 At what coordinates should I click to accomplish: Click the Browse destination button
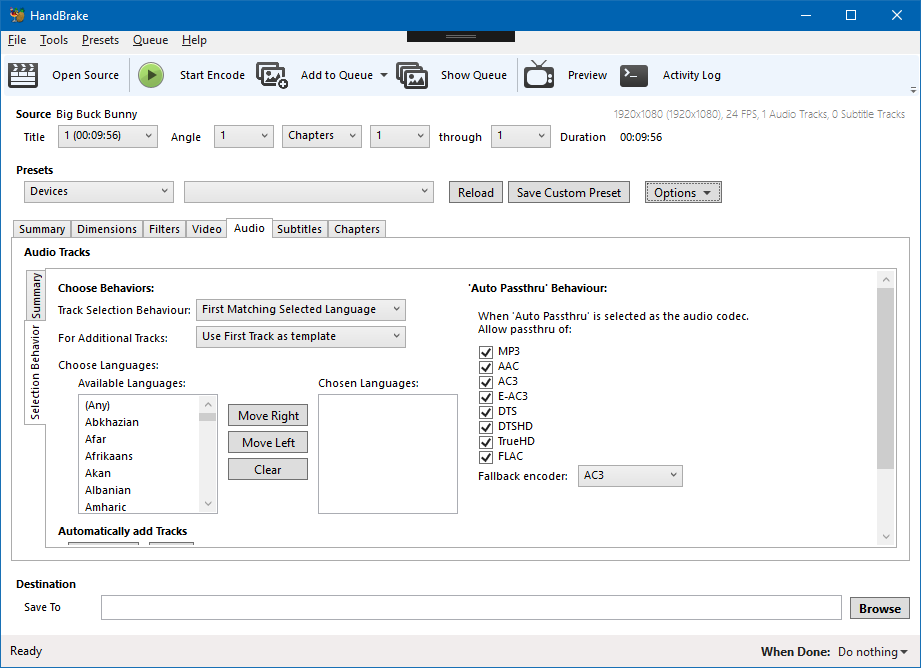879,609
